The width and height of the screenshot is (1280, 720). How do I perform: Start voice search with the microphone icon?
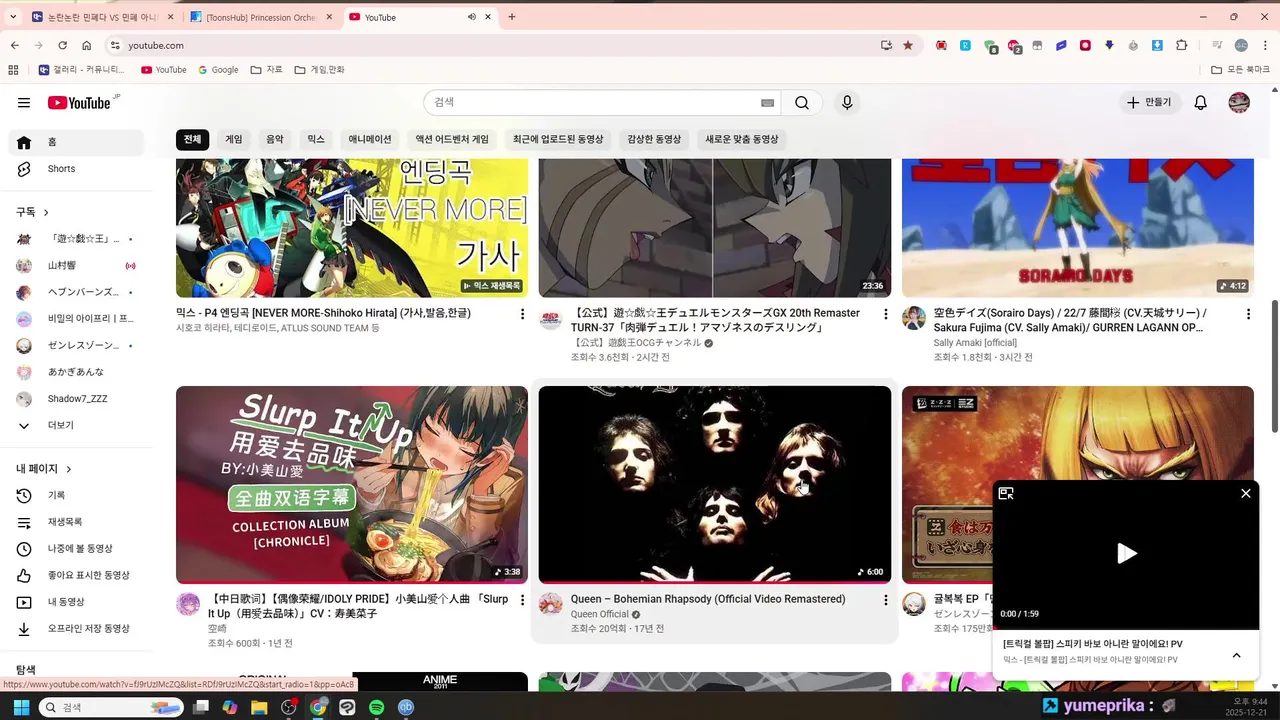[x=847, y=102]
